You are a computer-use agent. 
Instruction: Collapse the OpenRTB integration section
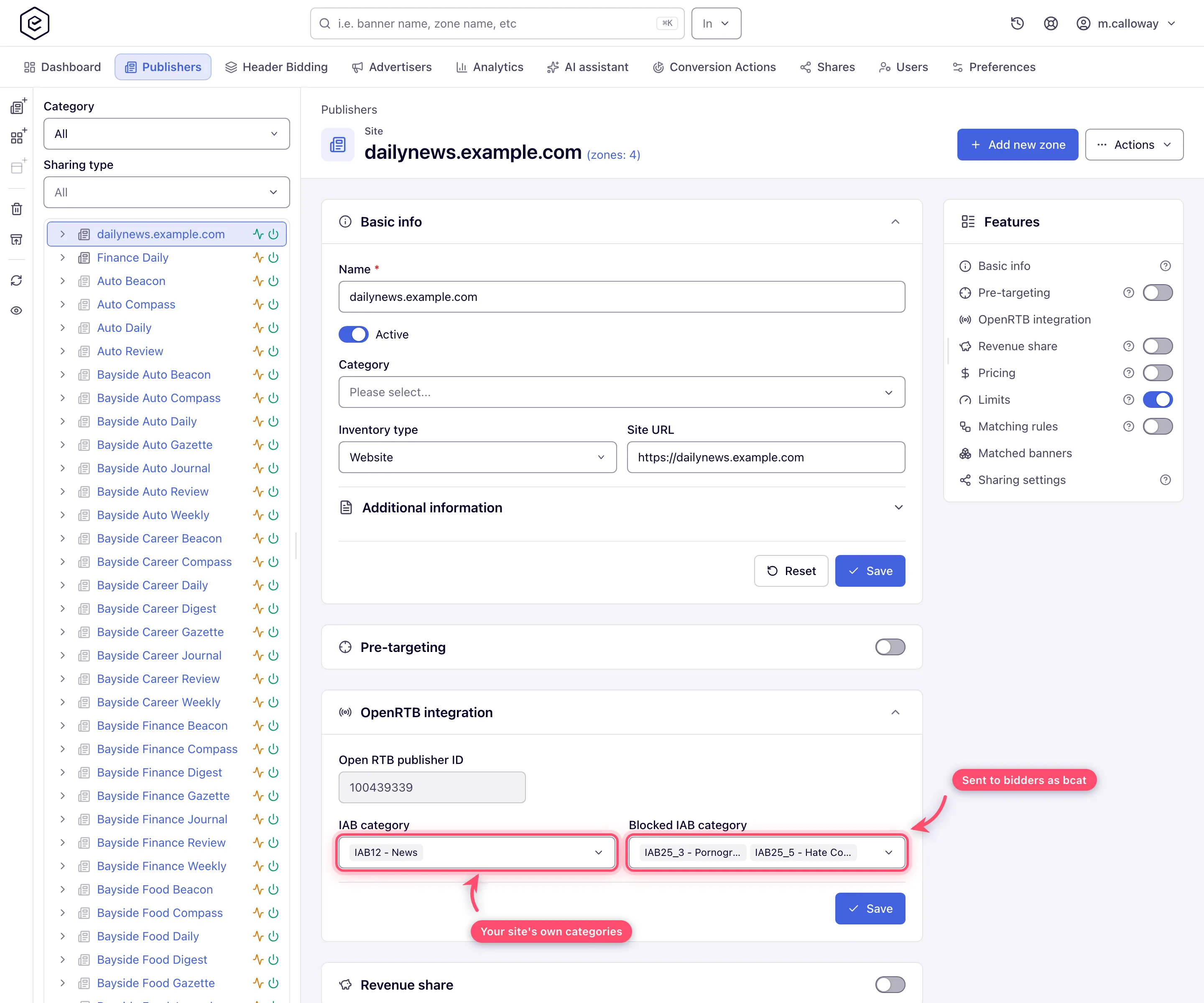895,713
